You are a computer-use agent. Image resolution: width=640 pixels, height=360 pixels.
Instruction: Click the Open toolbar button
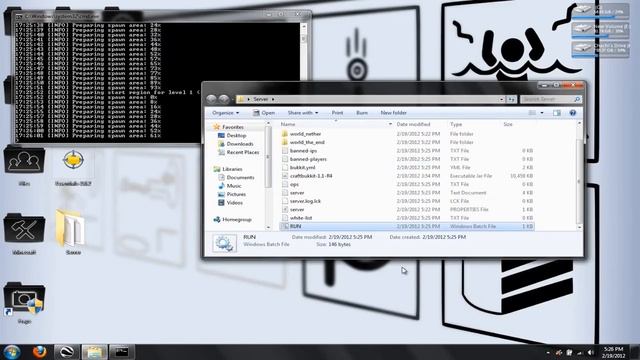pos(264,113)
